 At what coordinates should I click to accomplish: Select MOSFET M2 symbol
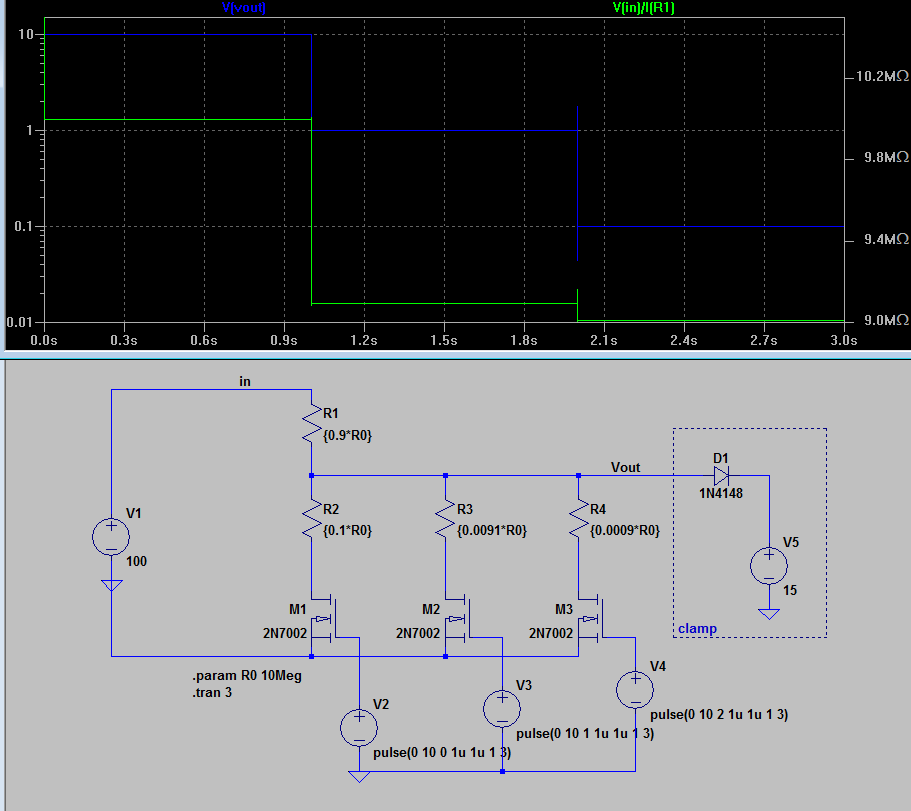(459, 619)
